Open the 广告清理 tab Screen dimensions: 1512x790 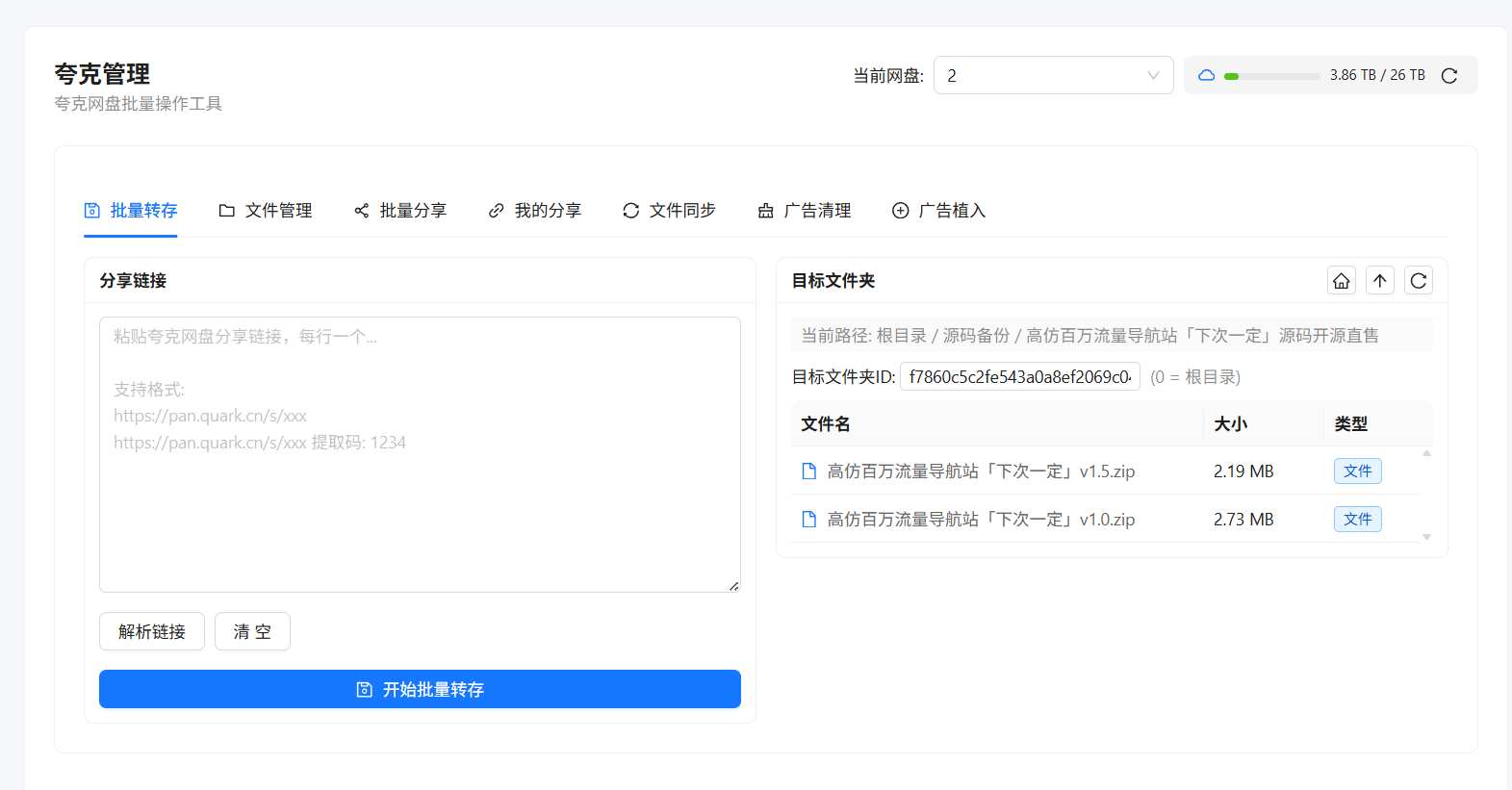click(805, 210)
